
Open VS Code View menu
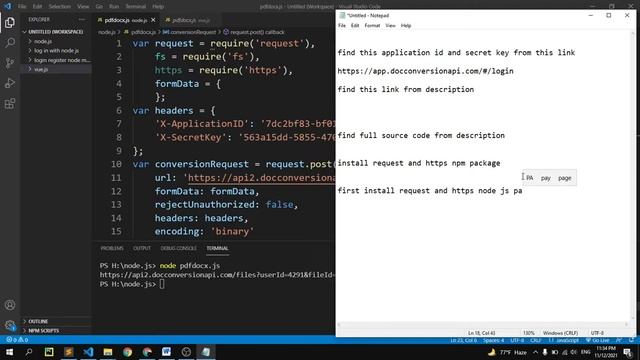point(83,7)
